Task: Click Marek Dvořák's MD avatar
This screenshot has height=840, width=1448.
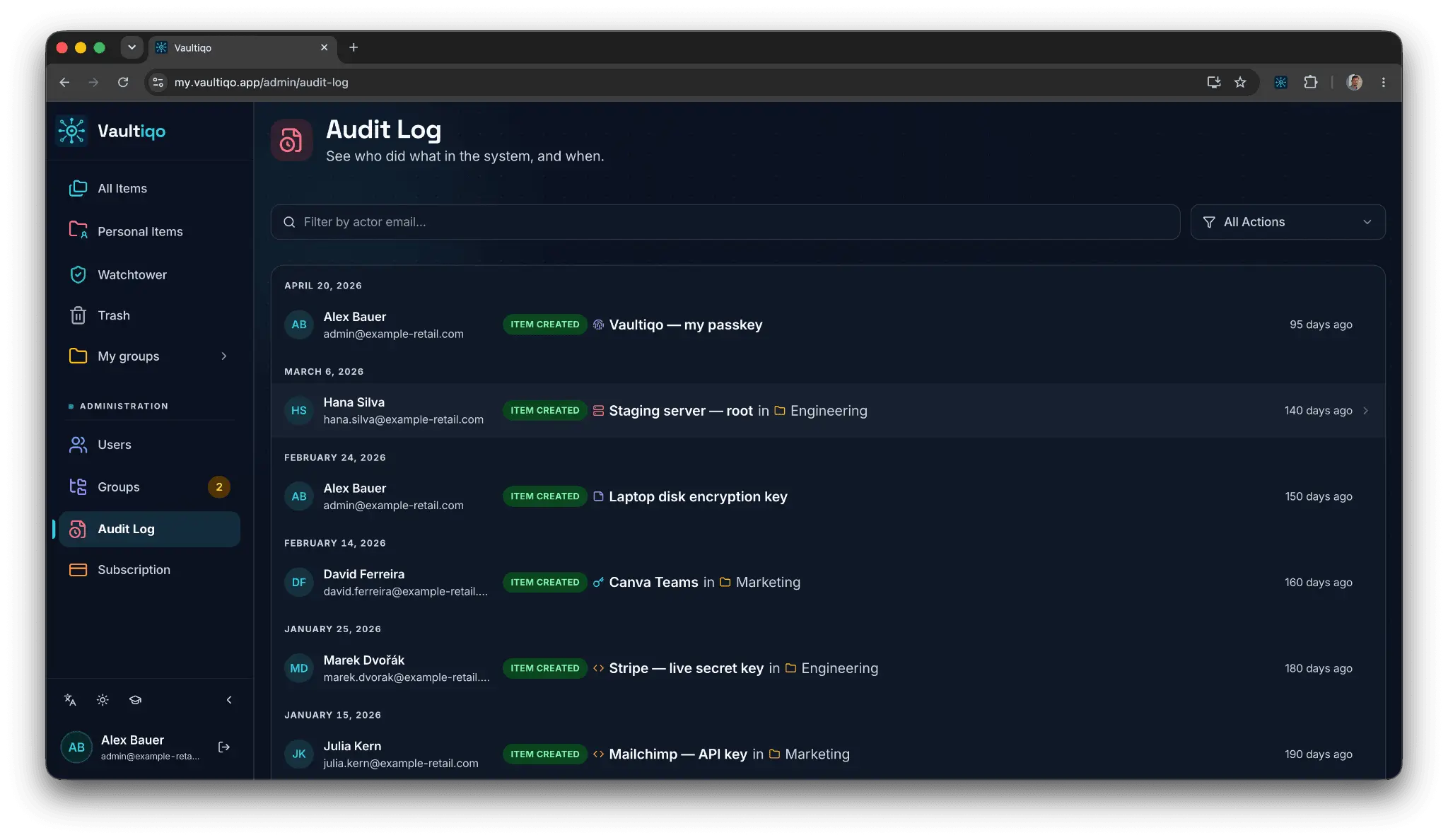Action: click(299, 668)
